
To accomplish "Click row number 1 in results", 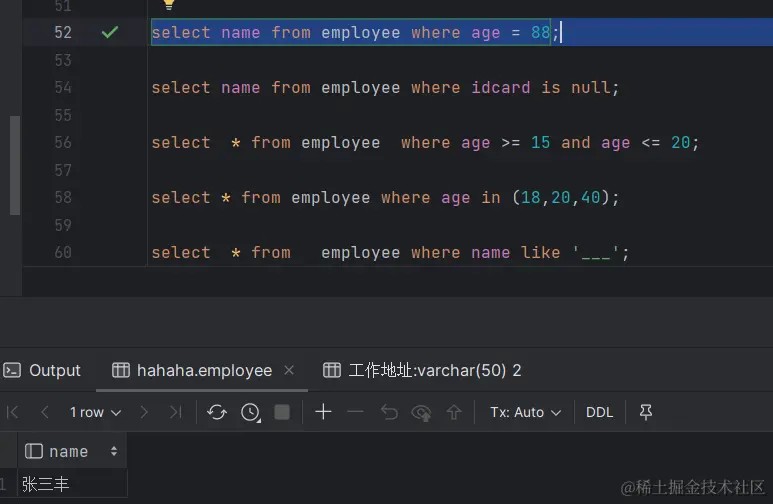I will pyautogui.click(x=4, y=484).
